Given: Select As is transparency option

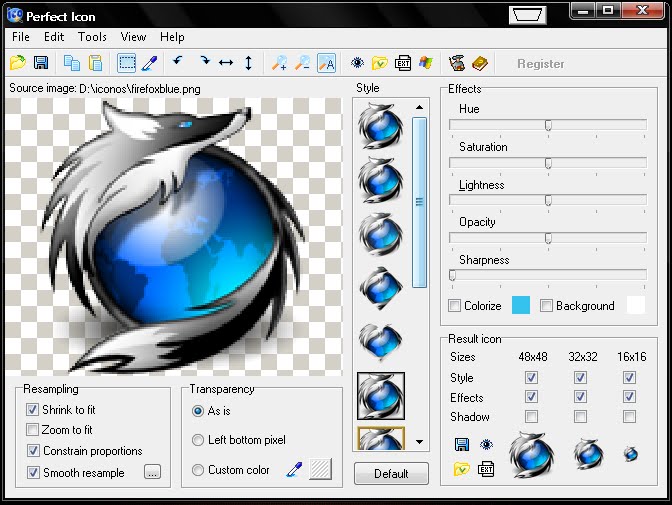Looking at the screenshot, I should point(198,411).
